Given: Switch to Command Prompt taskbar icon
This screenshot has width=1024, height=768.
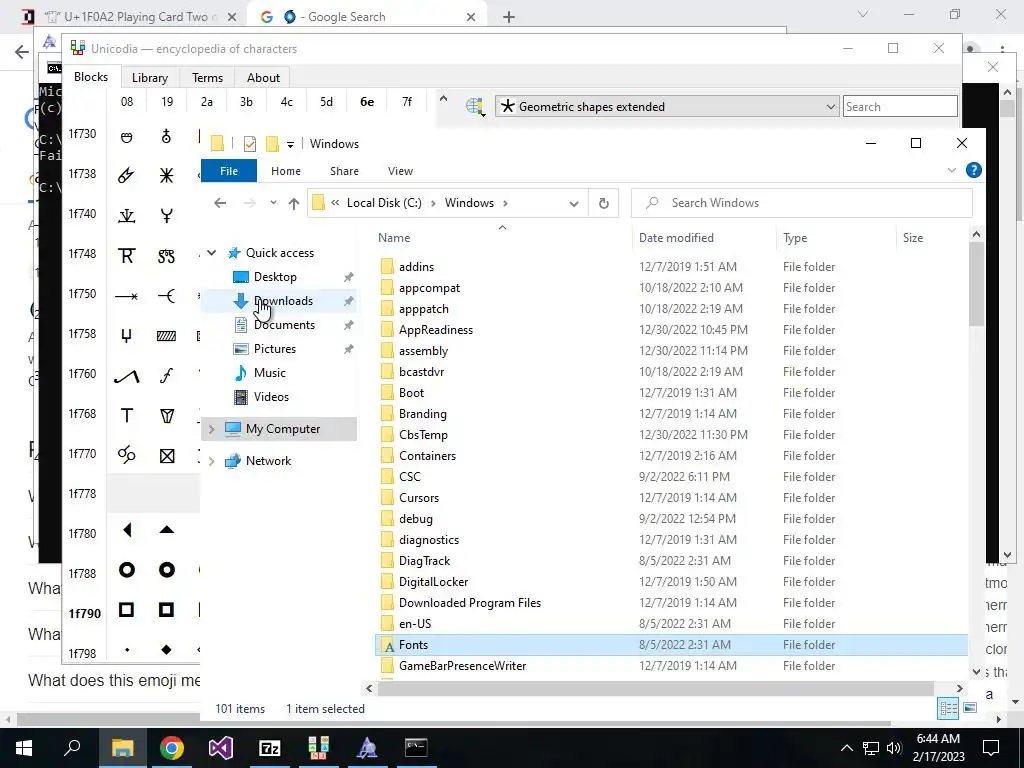Looking at the screenshot, I should [416, 747].
